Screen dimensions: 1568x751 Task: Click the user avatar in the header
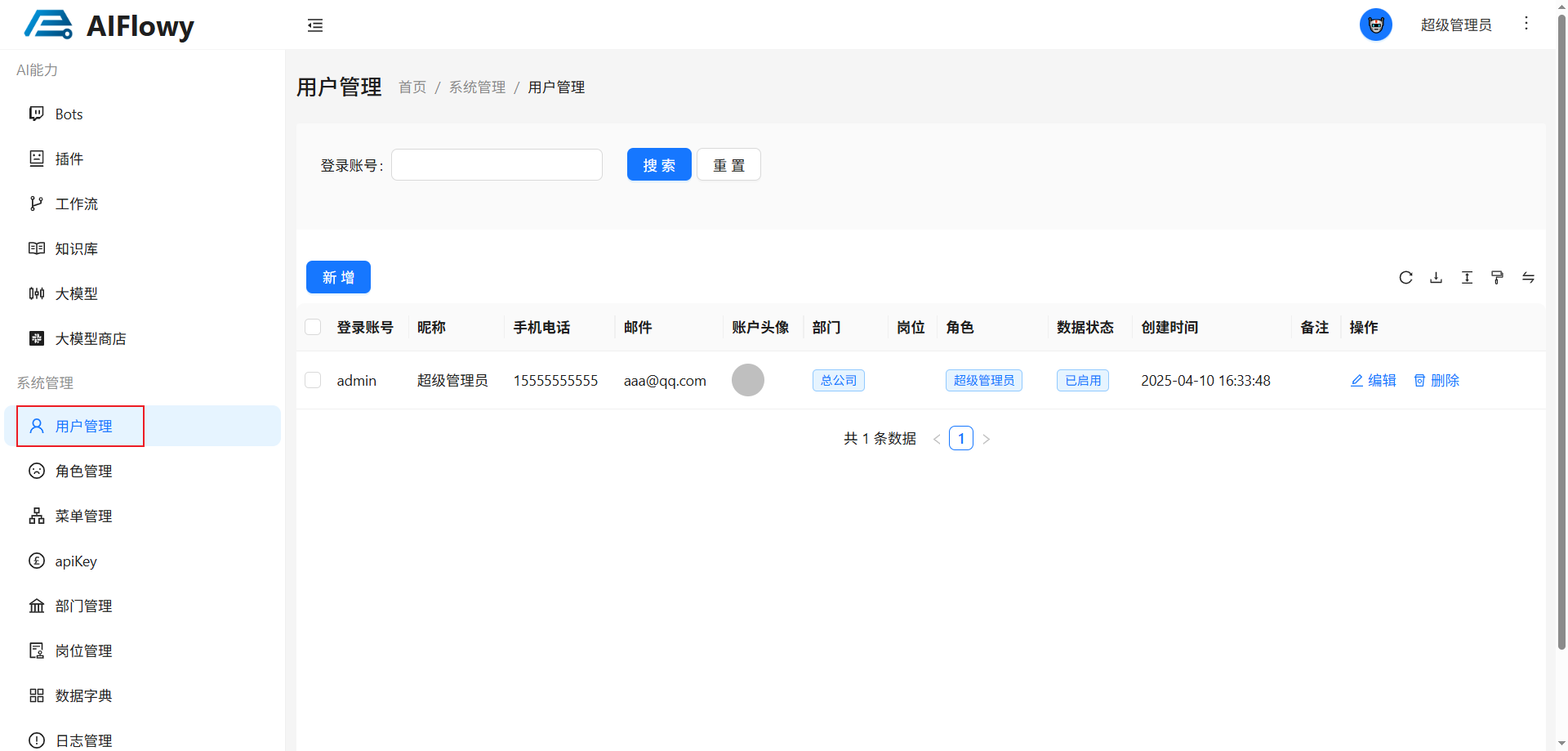1375,25
